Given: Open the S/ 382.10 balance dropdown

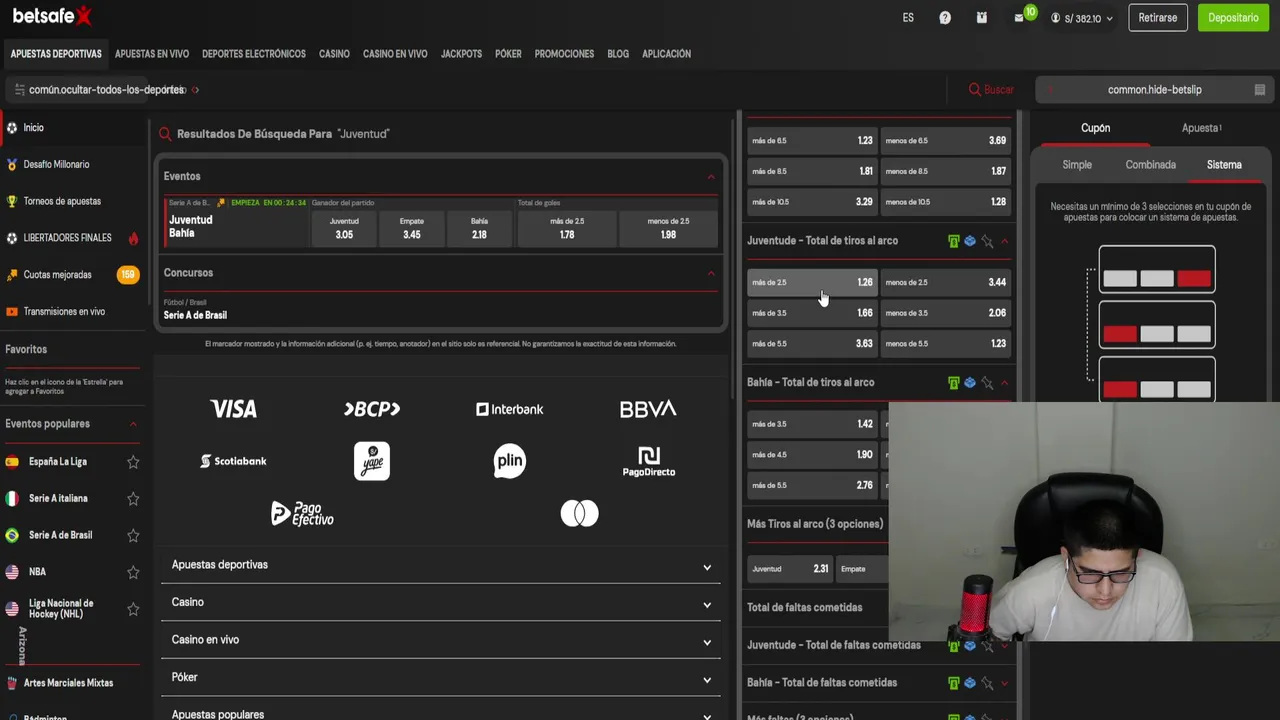Looking at the screenshot, I should pyautogui.click(x=1083, y=18).
